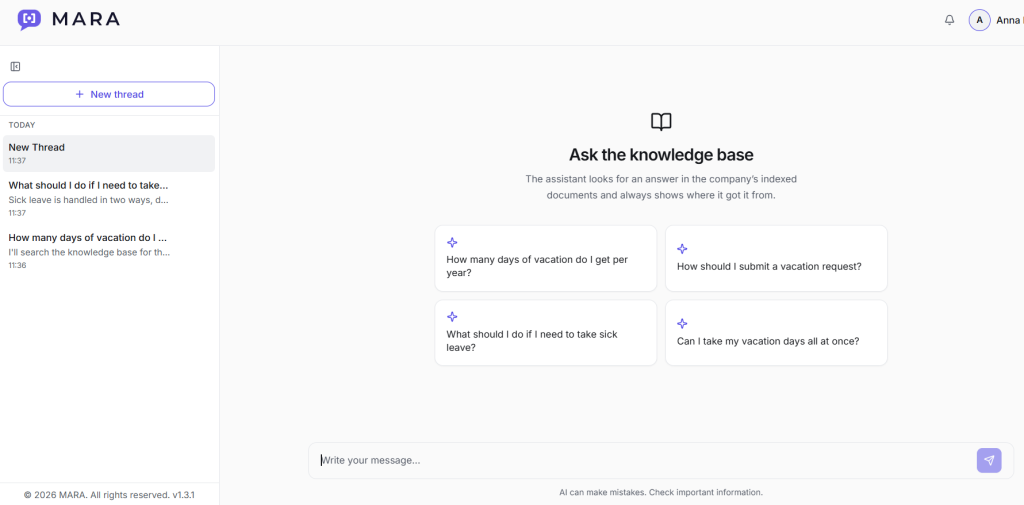
Task: Open the vacation days thread in sidebar
Action: (x=109, y=251)
